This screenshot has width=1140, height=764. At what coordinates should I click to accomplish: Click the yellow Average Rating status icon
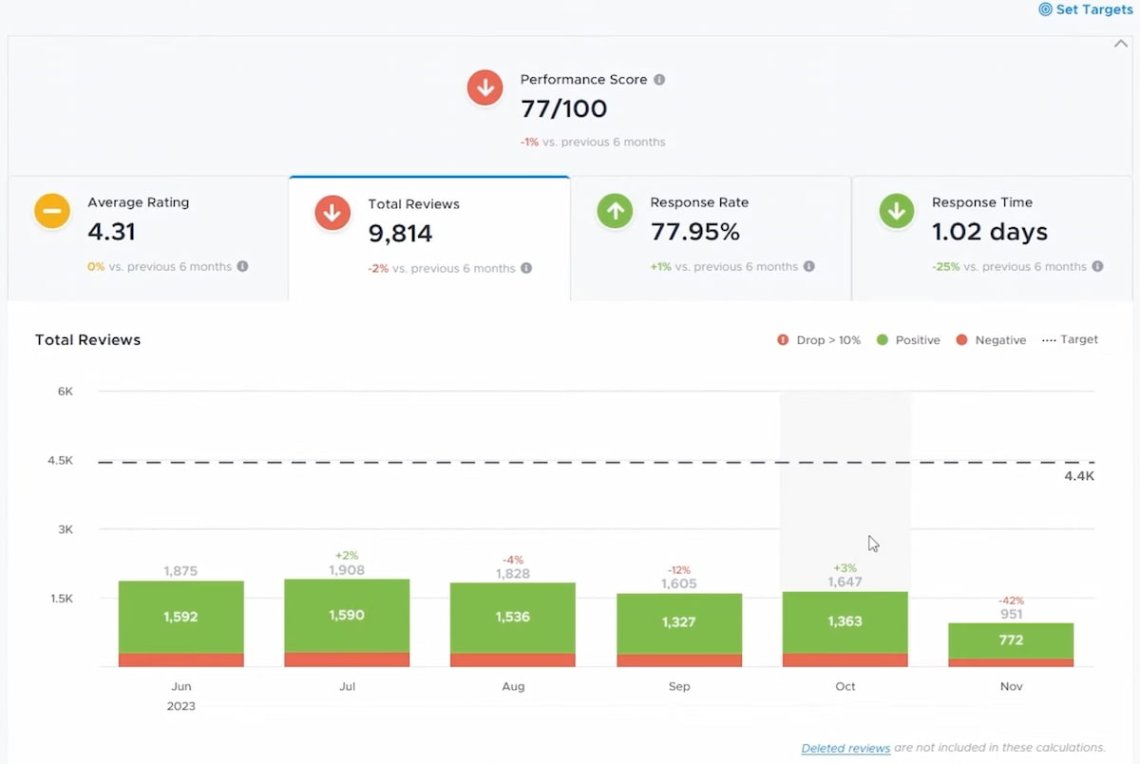[x=52, y=212]
